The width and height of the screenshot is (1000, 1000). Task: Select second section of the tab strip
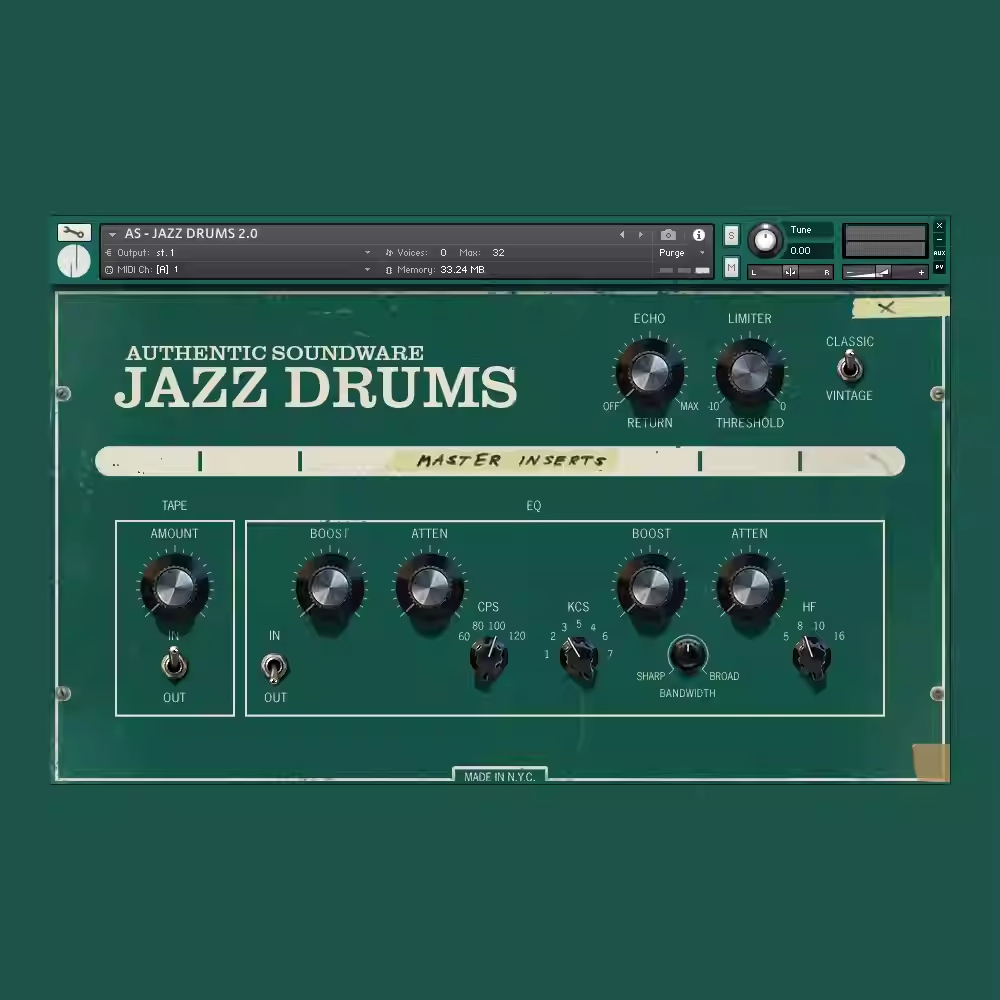250,461
